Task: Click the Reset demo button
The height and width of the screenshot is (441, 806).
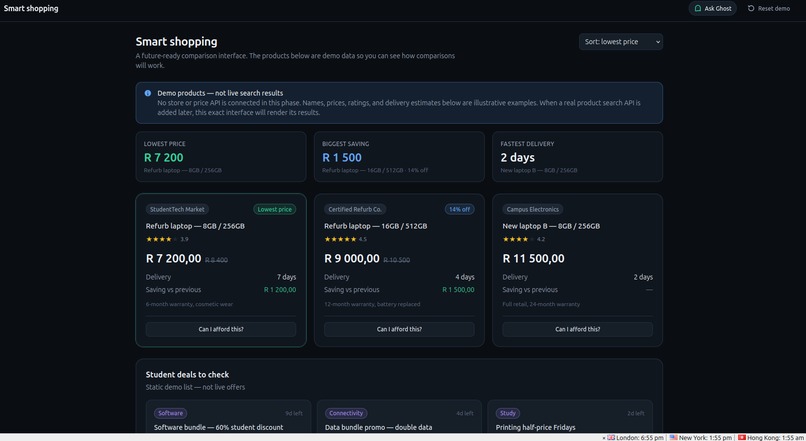Action: (768, 8)
